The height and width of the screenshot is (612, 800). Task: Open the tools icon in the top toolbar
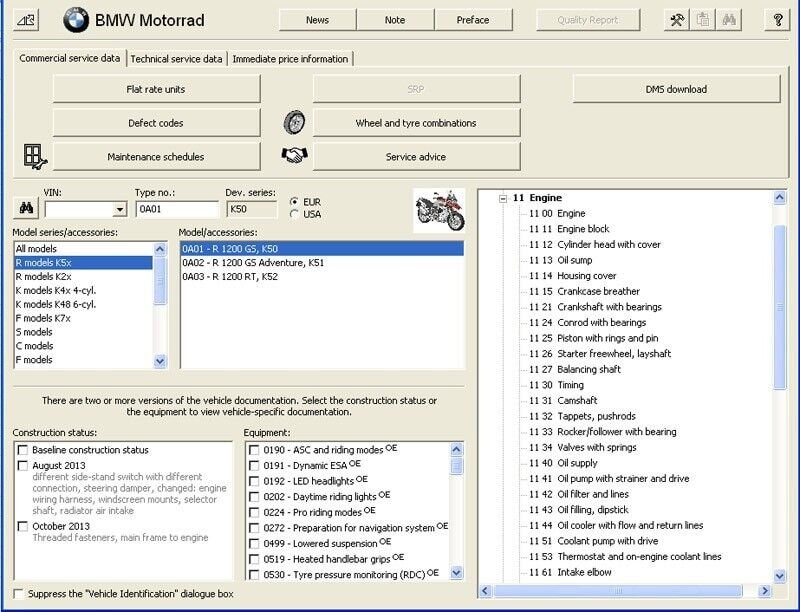tap(677, 19)
